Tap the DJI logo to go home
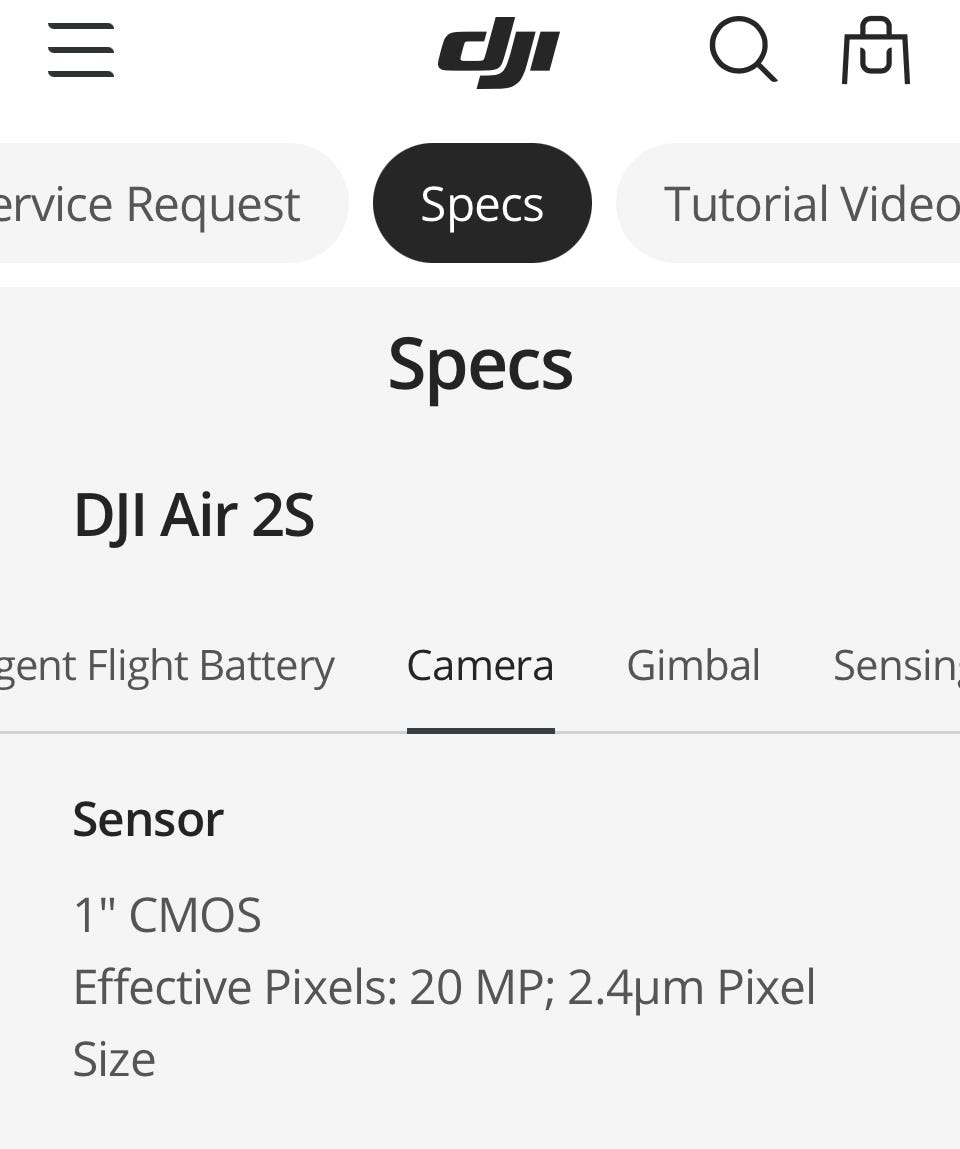Screen dimensions: 960x1149 coord(498,52)
